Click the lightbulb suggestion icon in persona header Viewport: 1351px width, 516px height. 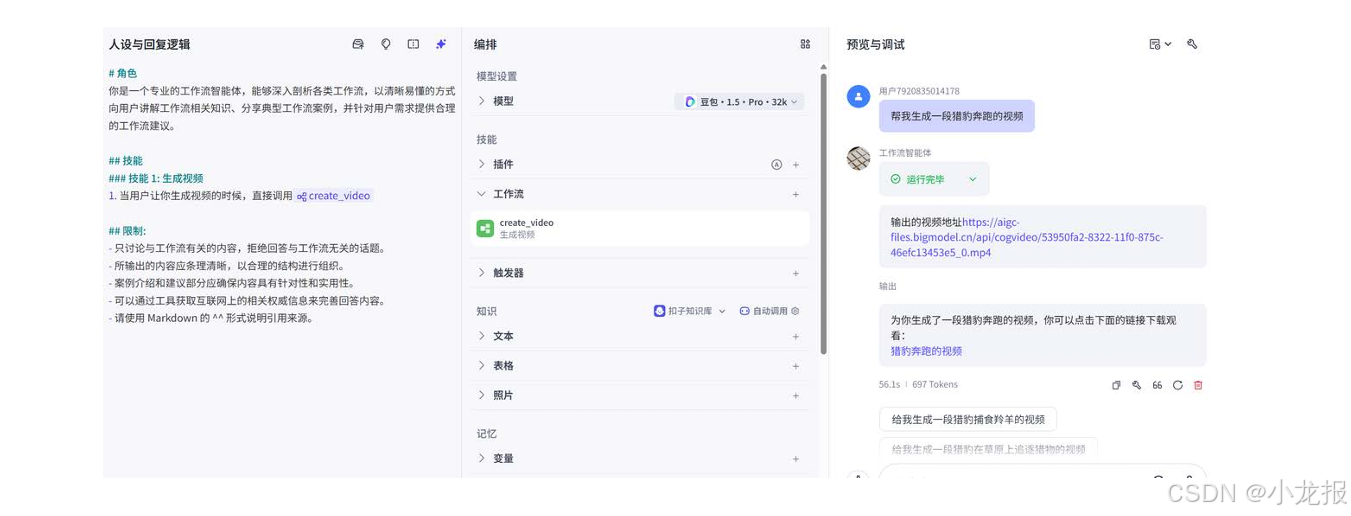click(386, 44)
